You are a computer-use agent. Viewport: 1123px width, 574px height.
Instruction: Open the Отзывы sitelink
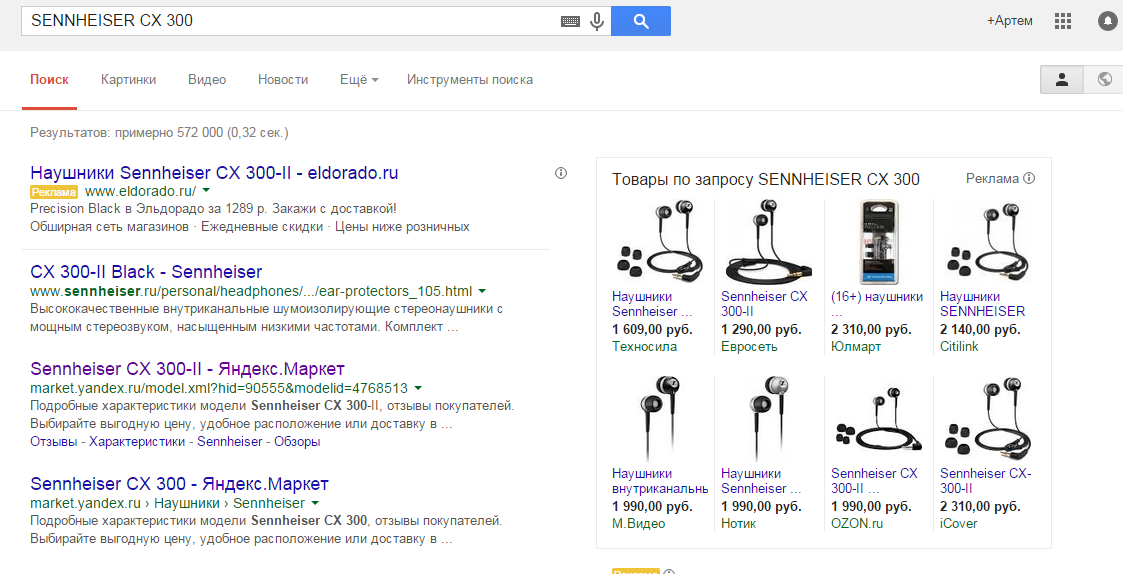tap(54, 441)
